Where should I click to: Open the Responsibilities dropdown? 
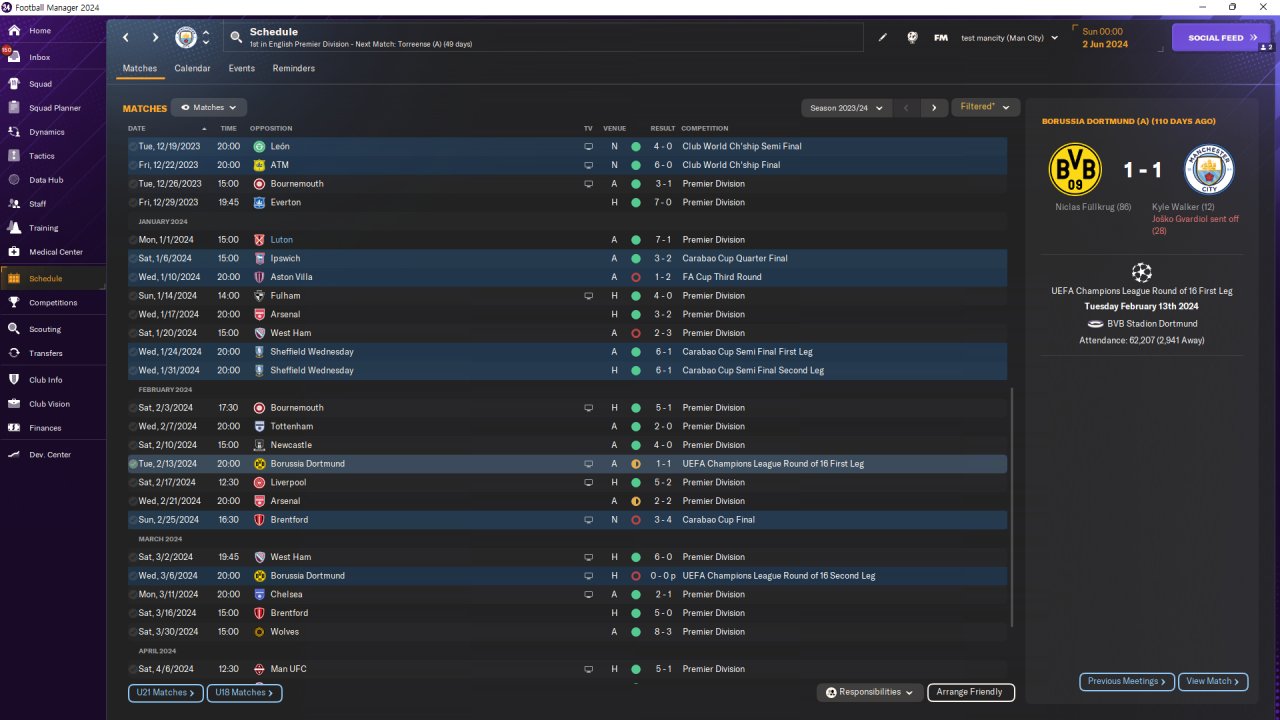pos(869,692)
